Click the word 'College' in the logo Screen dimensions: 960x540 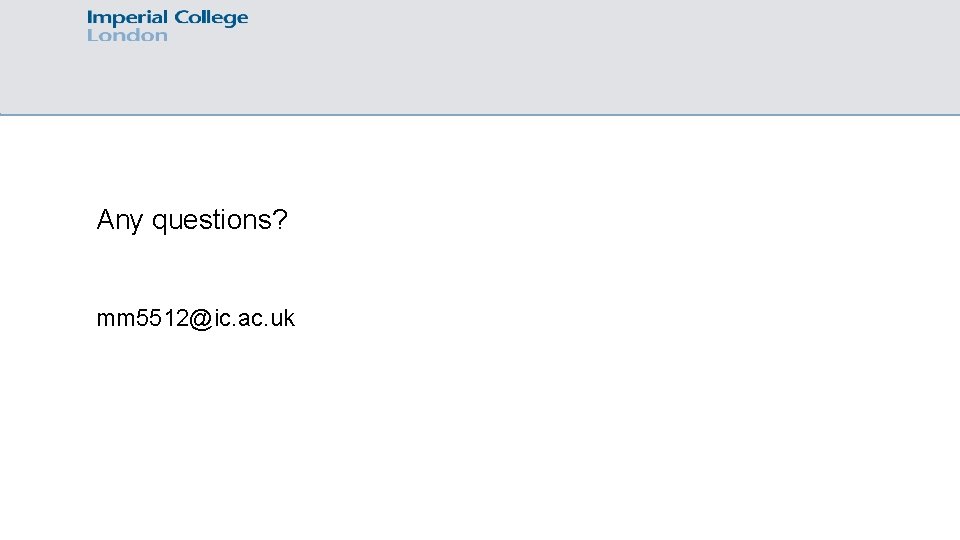pos(211,18)
